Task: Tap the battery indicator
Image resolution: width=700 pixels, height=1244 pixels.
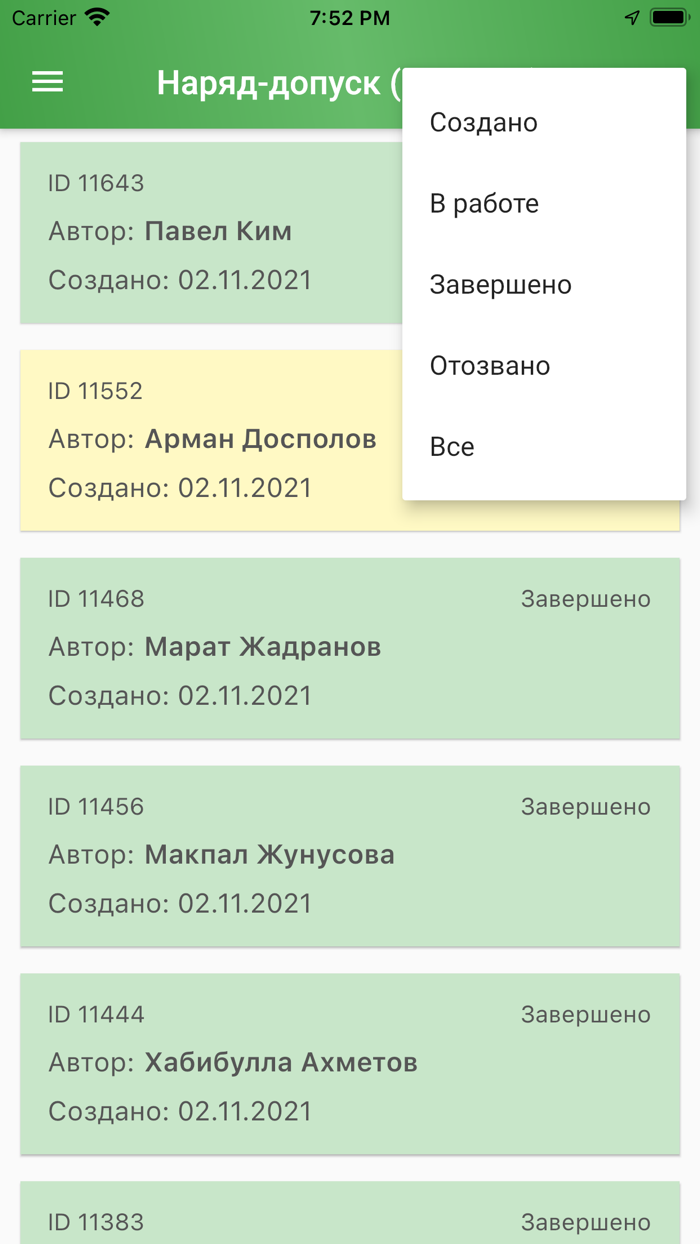Action: [666, 16]
